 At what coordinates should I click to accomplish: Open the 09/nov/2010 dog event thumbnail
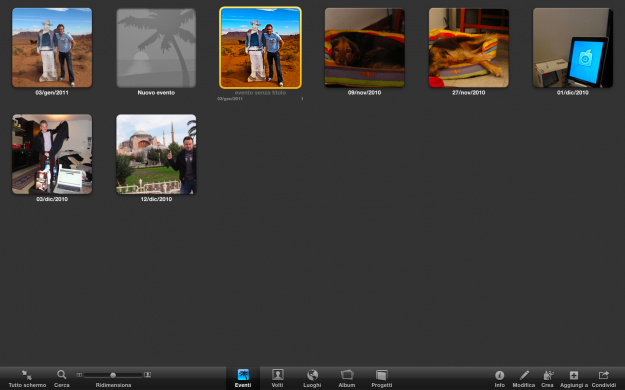pyautogui.click(x=365, y=48)
